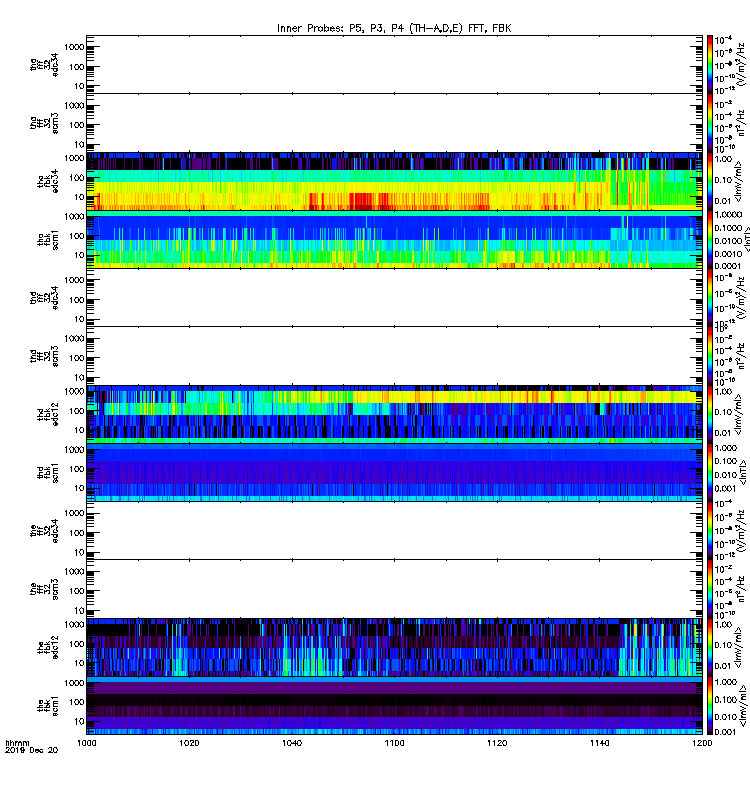Click the '(V/m)²/Hz' unit label of tha fff edc34

click(742, 64)
